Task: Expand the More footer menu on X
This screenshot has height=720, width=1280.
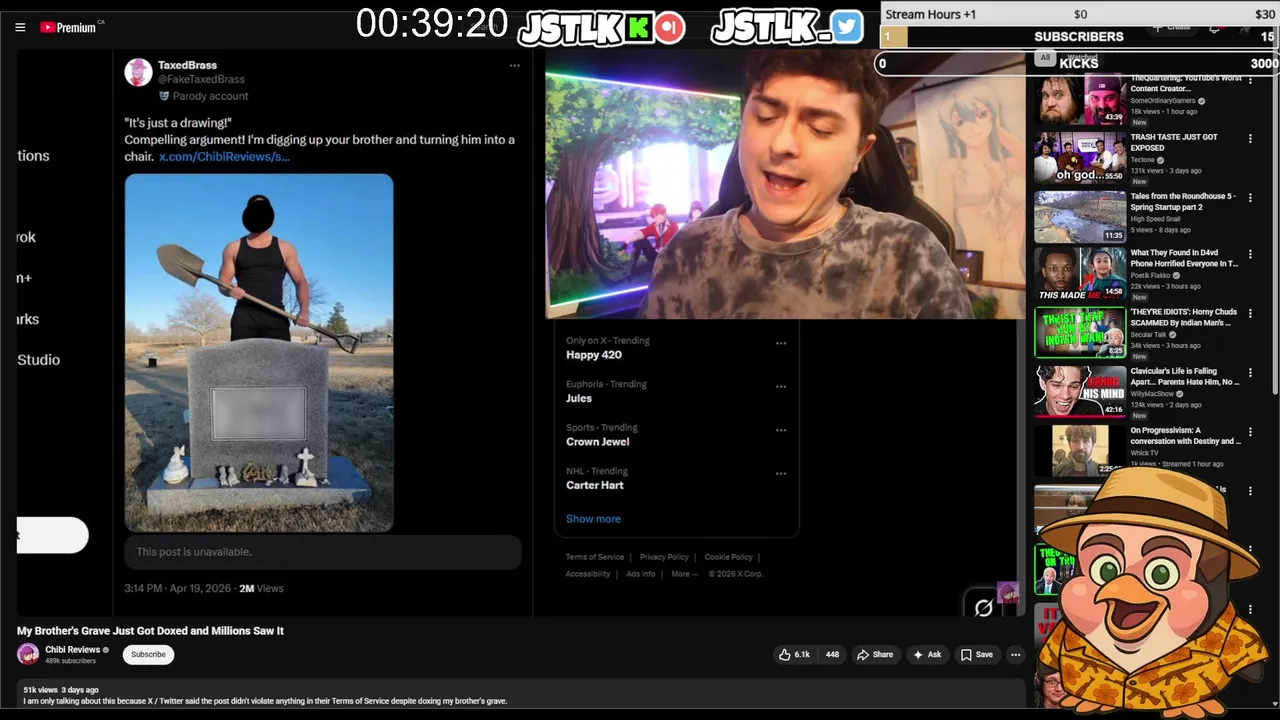Action: 685,574
